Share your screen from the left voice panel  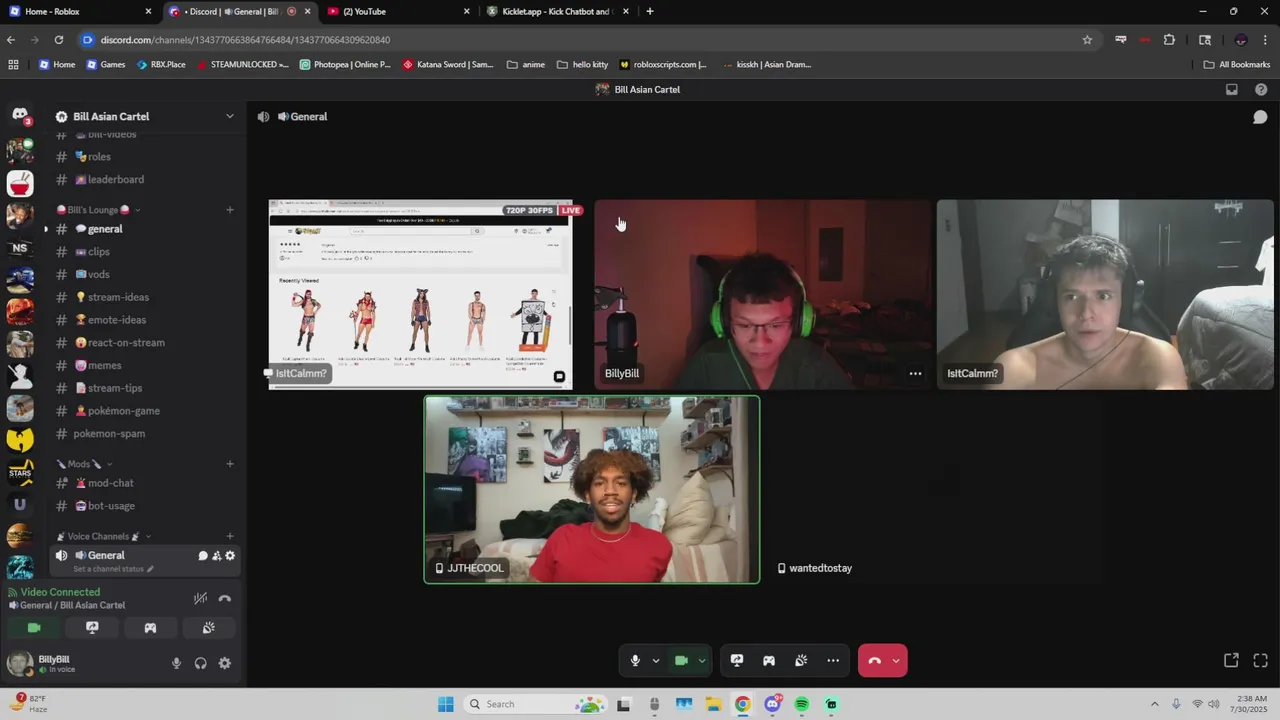[x=92, y=628]
